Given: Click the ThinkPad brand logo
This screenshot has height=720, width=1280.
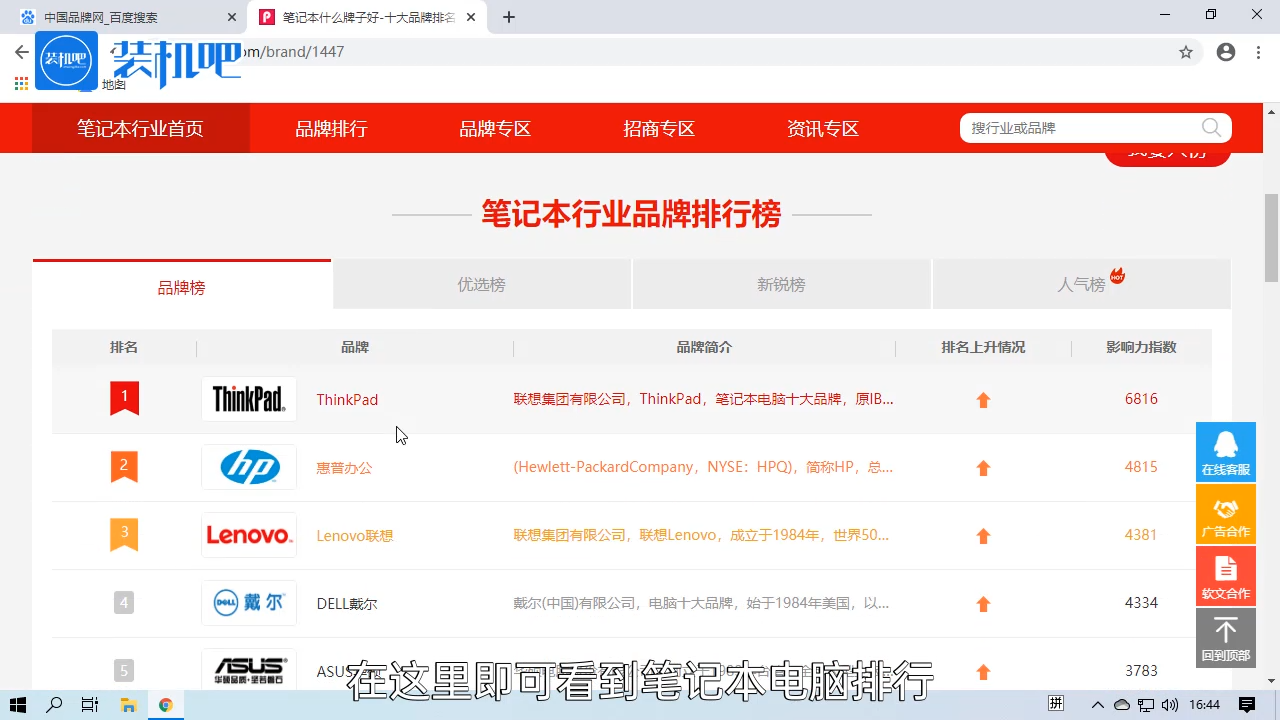Looking at the screenshot, I should click(x=248, y=398).
